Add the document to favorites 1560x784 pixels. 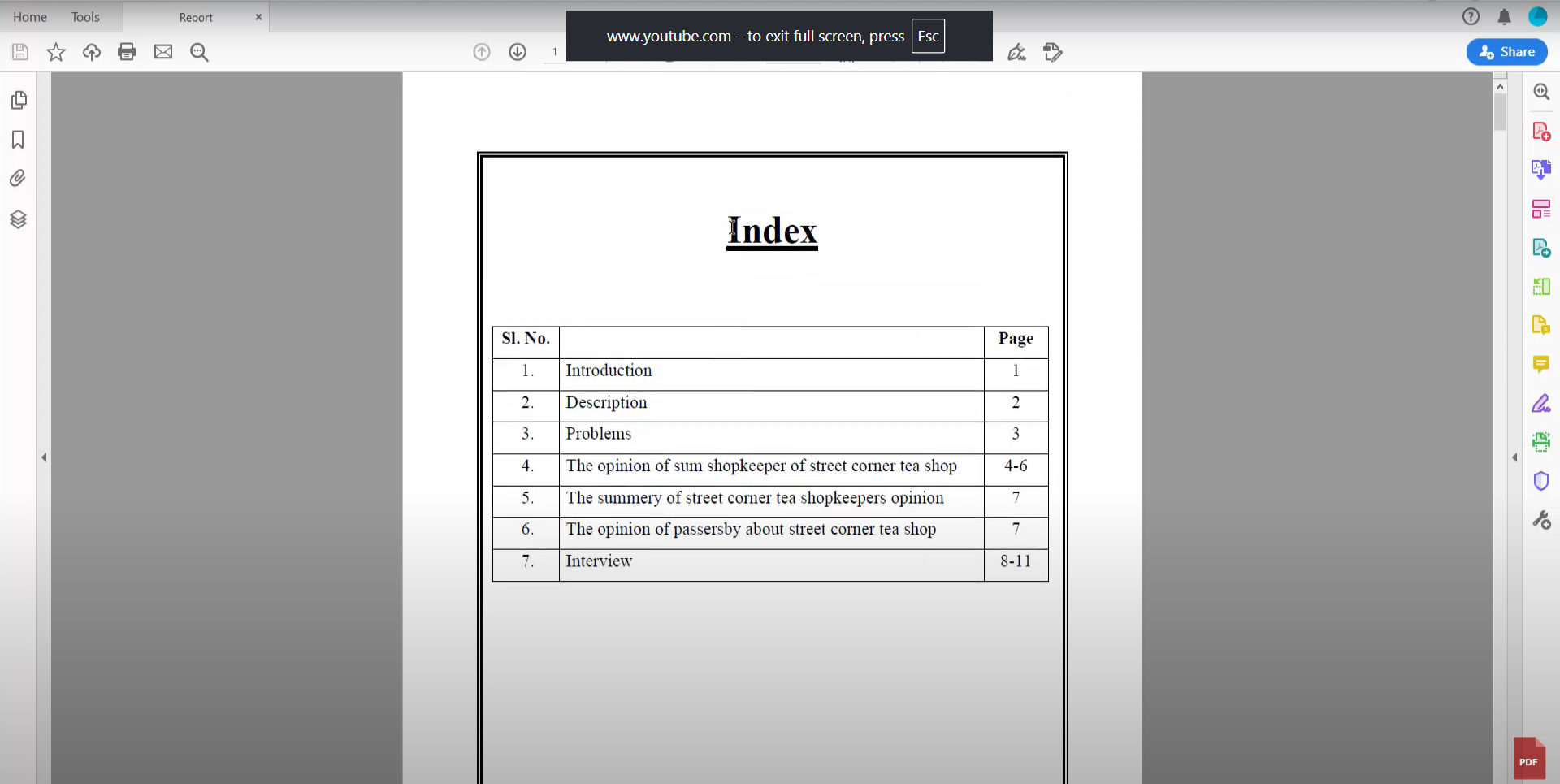[56, 51]
